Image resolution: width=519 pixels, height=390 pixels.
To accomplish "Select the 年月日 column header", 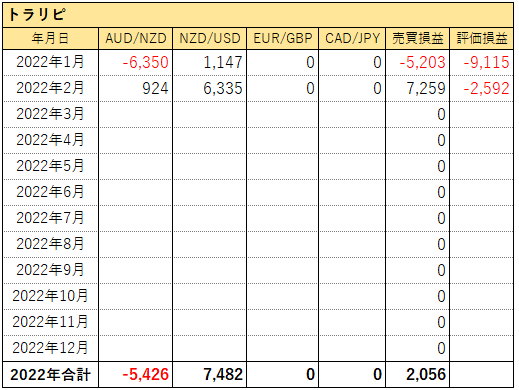I will click(50, 39).
